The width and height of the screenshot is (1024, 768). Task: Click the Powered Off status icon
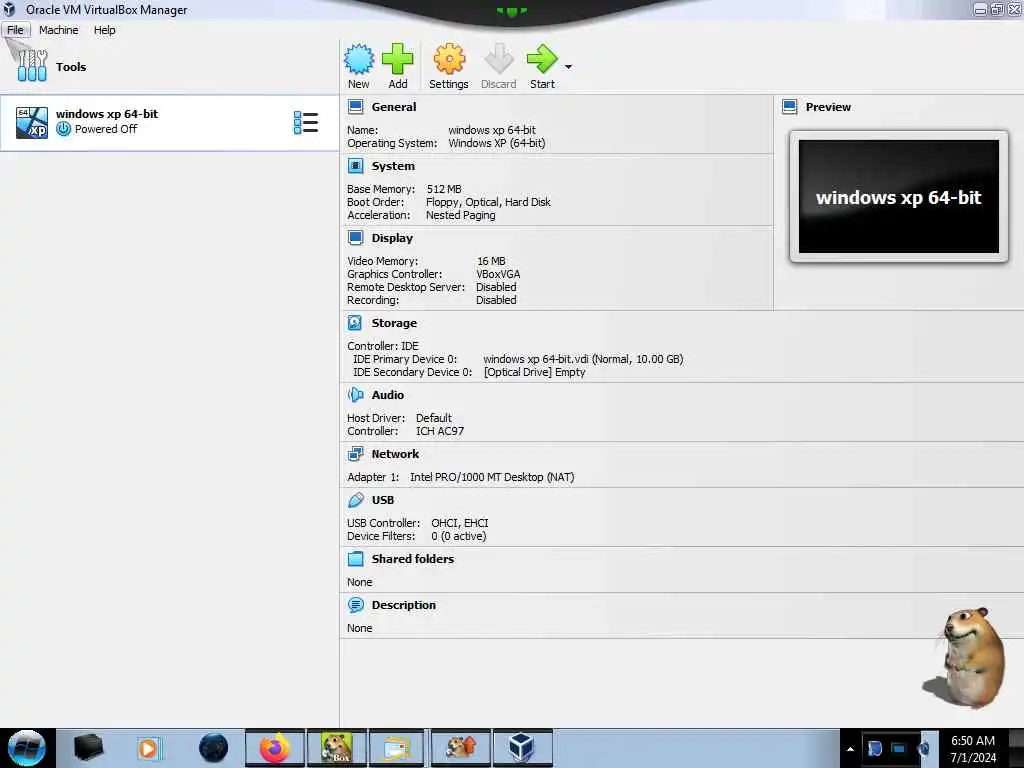(x=63, y=129)
